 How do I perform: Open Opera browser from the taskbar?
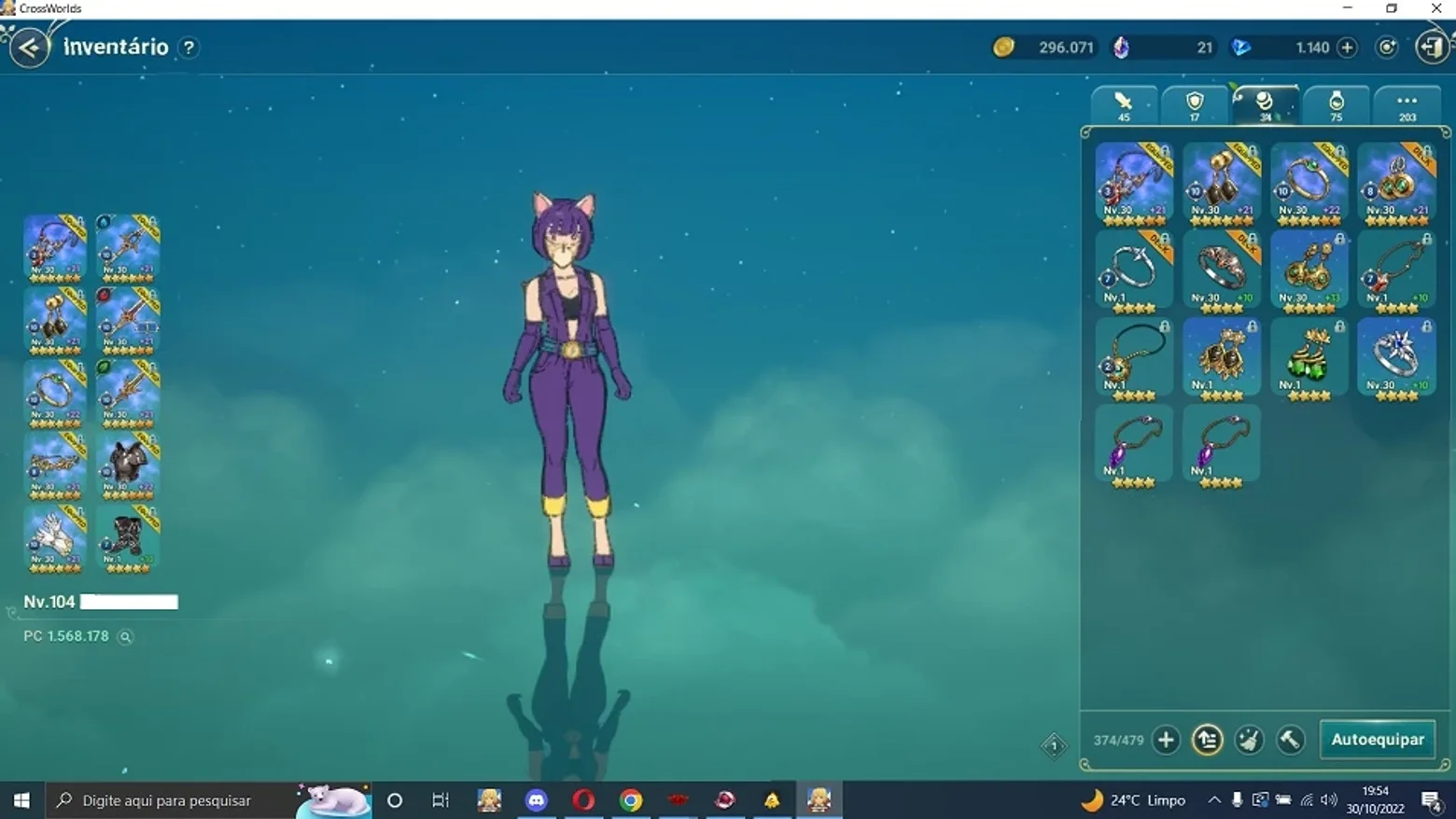coord(583,800)
